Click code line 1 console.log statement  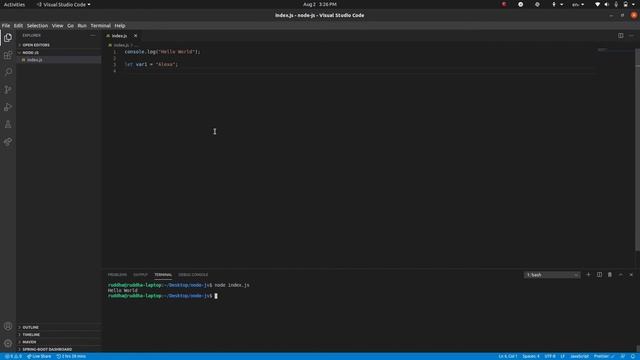162,52
